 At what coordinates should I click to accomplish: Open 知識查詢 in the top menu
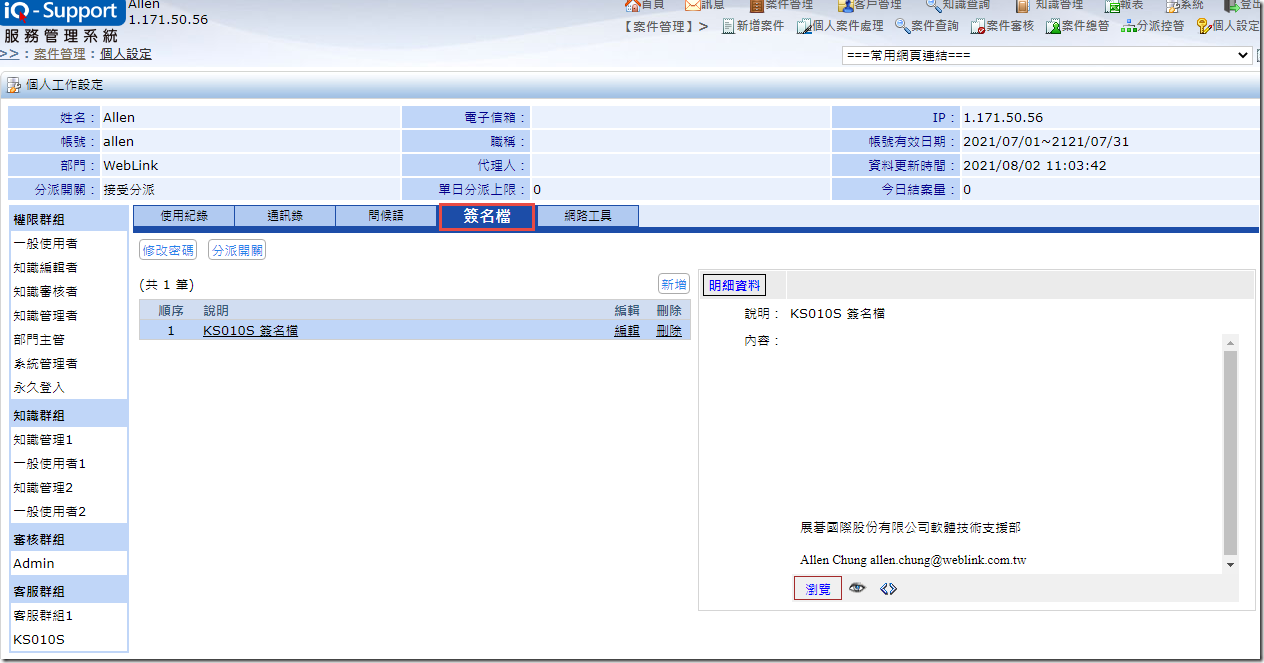tap(958, 5)
